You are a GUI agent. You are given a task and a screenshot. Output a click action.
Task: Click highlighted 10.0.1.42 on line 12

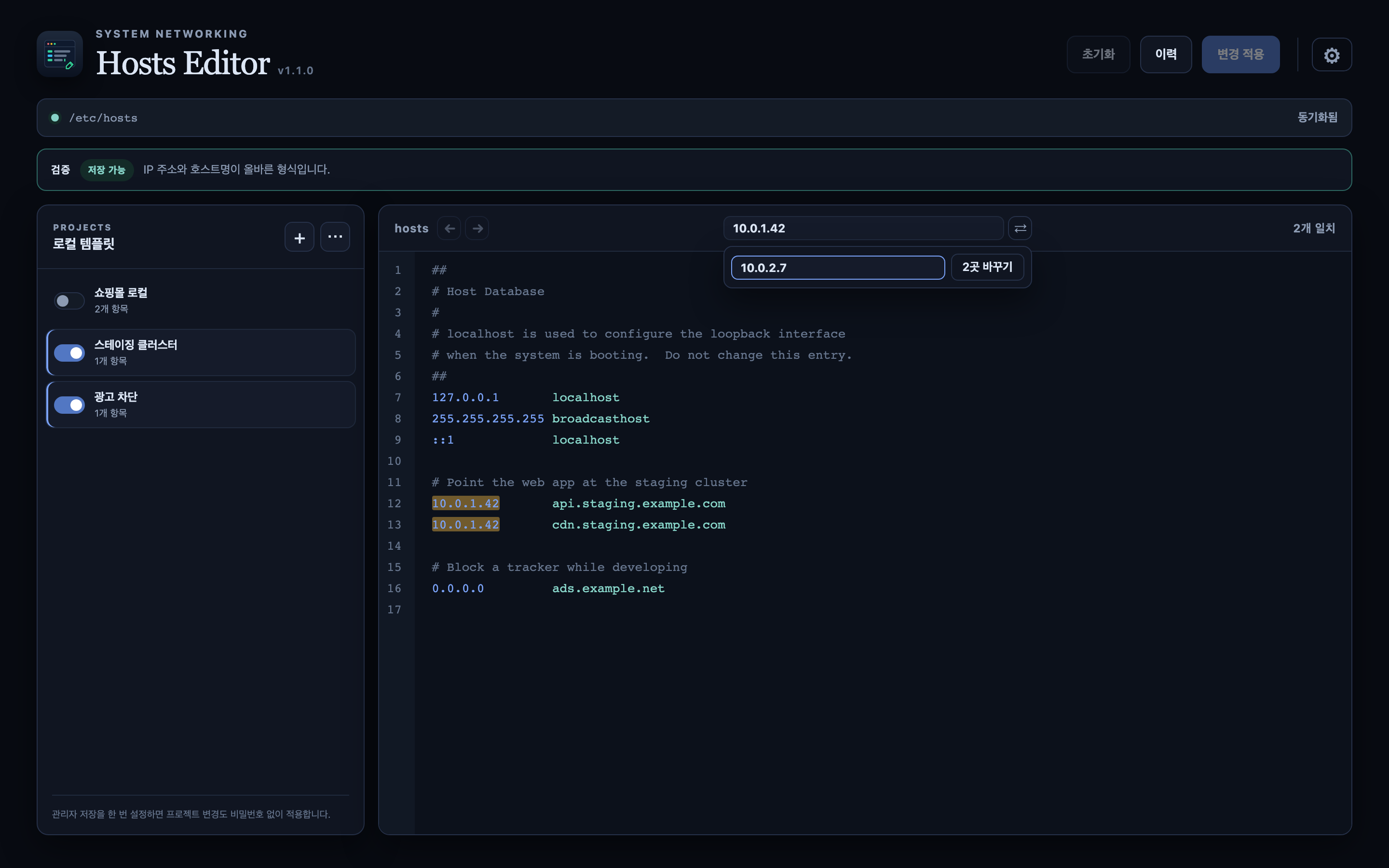click(465, 503)
